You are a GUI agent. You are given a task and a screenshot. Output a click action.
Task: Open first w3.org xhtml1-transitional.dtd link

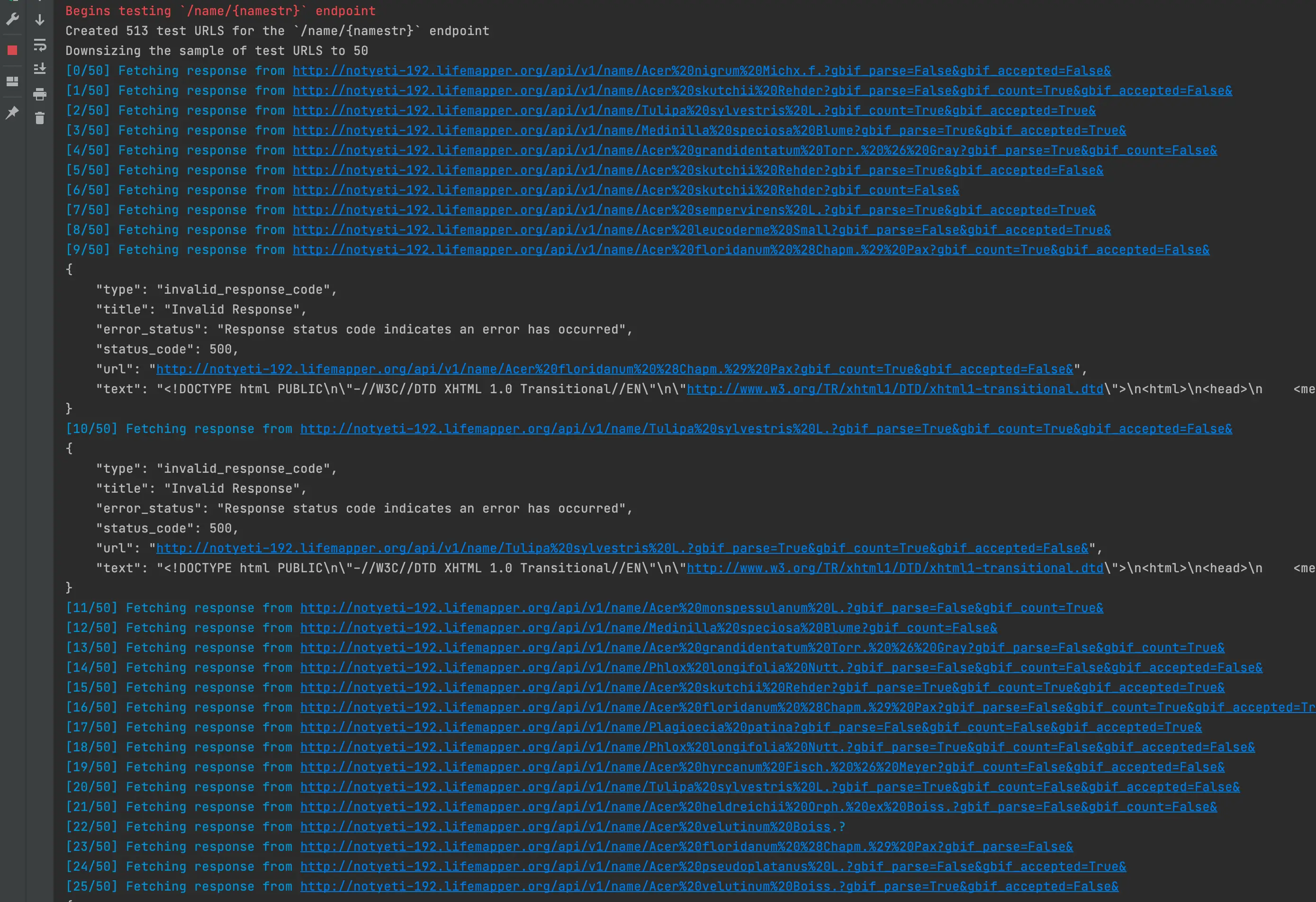[x=895, y=389]
